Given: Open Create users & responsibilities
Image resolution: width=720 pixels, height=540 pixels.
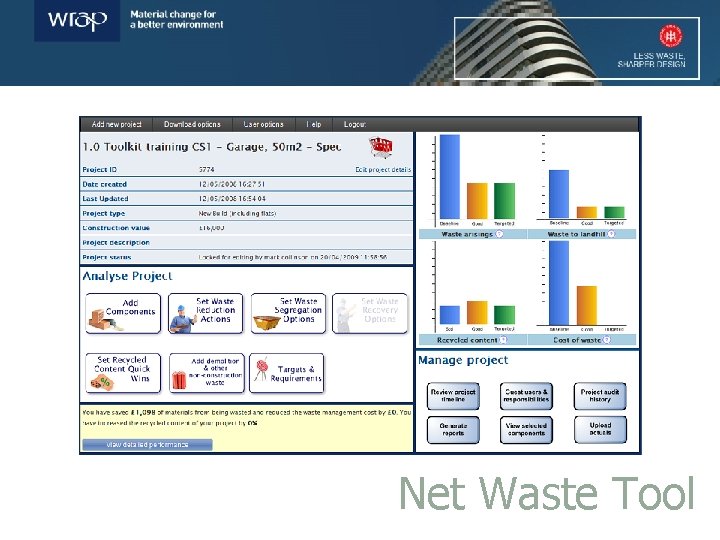Looking at the screenshot, I should 526,396.
